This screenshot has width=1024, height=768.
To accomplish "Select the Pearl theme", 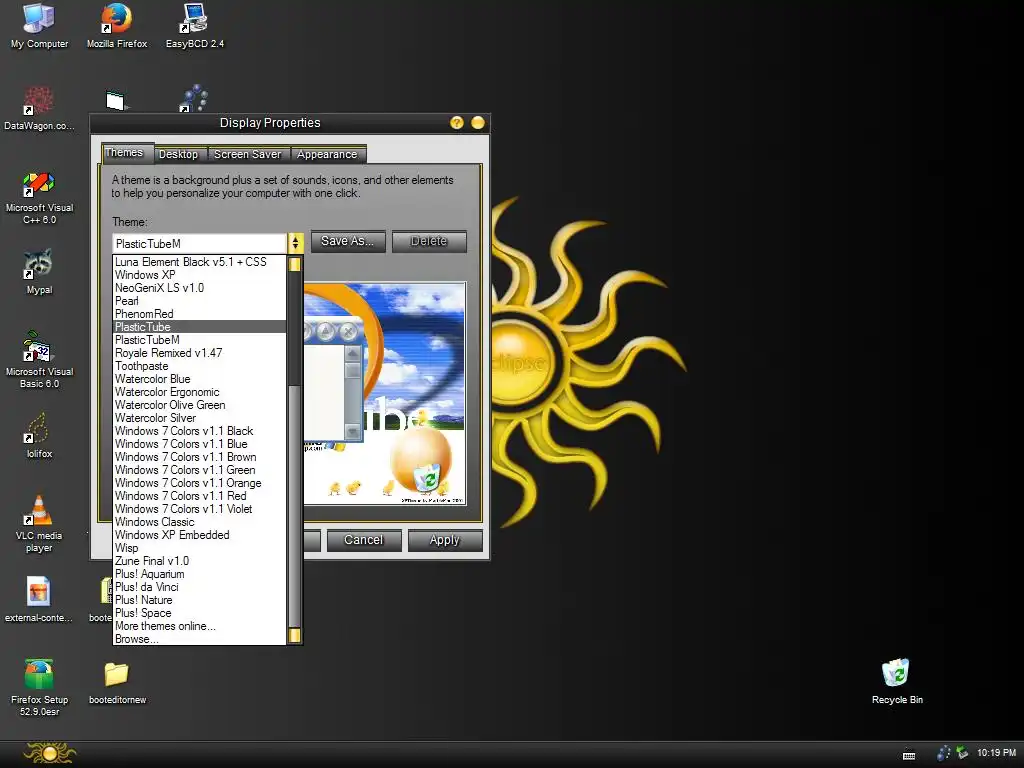I will click(199, 301).
